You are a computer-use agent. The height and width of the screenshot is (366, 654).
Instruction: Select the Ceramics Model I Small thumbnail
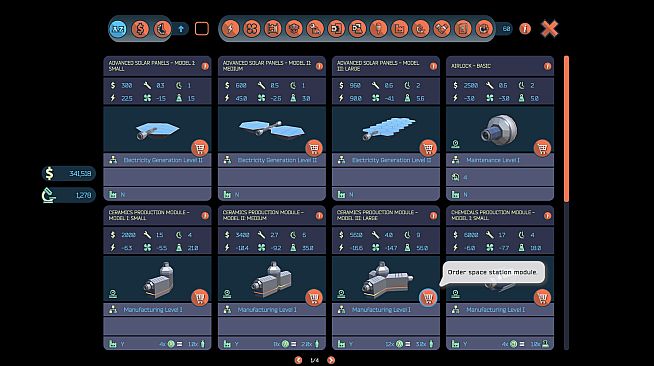tap(157, 279)
